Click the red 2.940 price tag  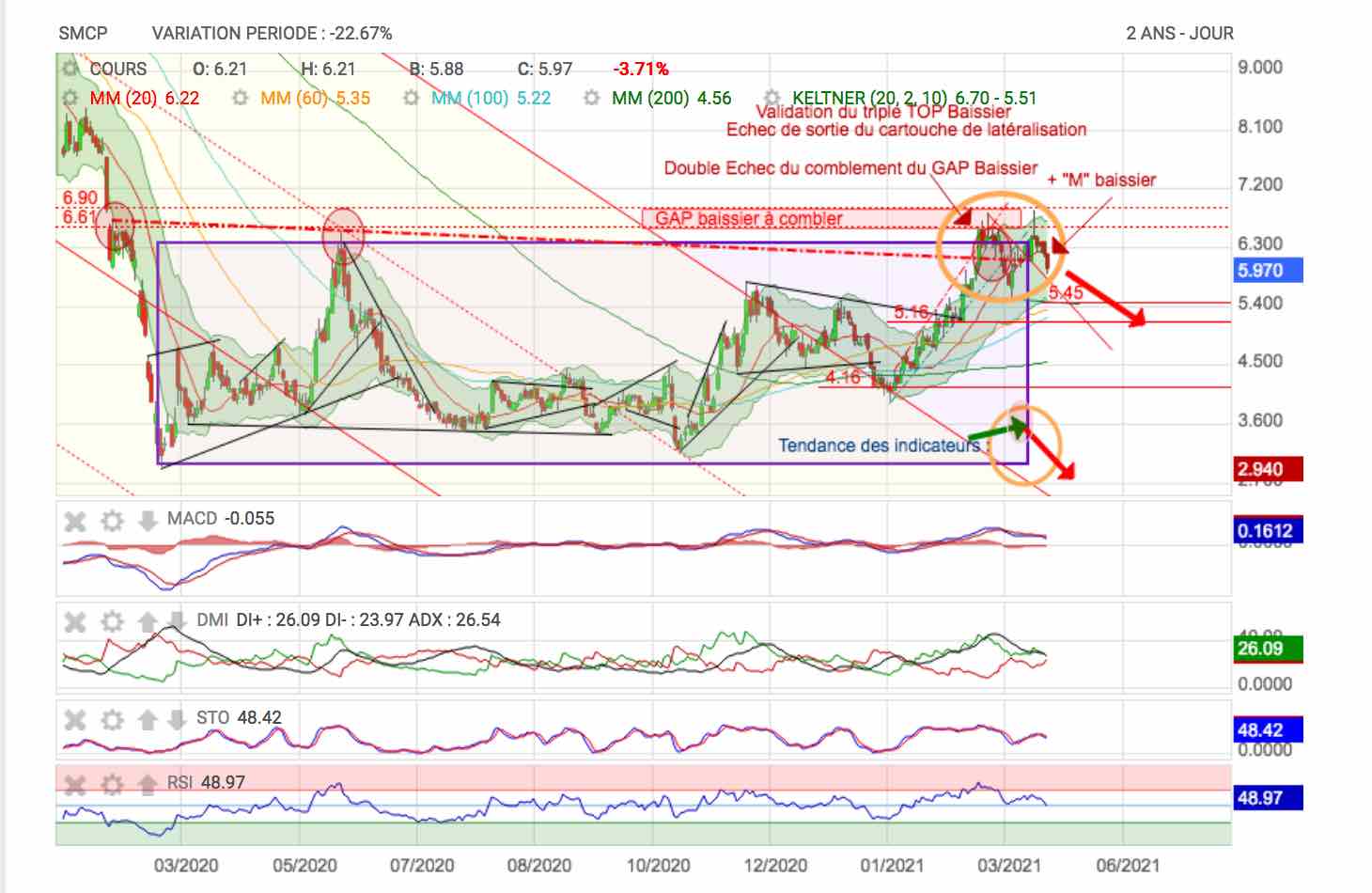pos(1268,468)
